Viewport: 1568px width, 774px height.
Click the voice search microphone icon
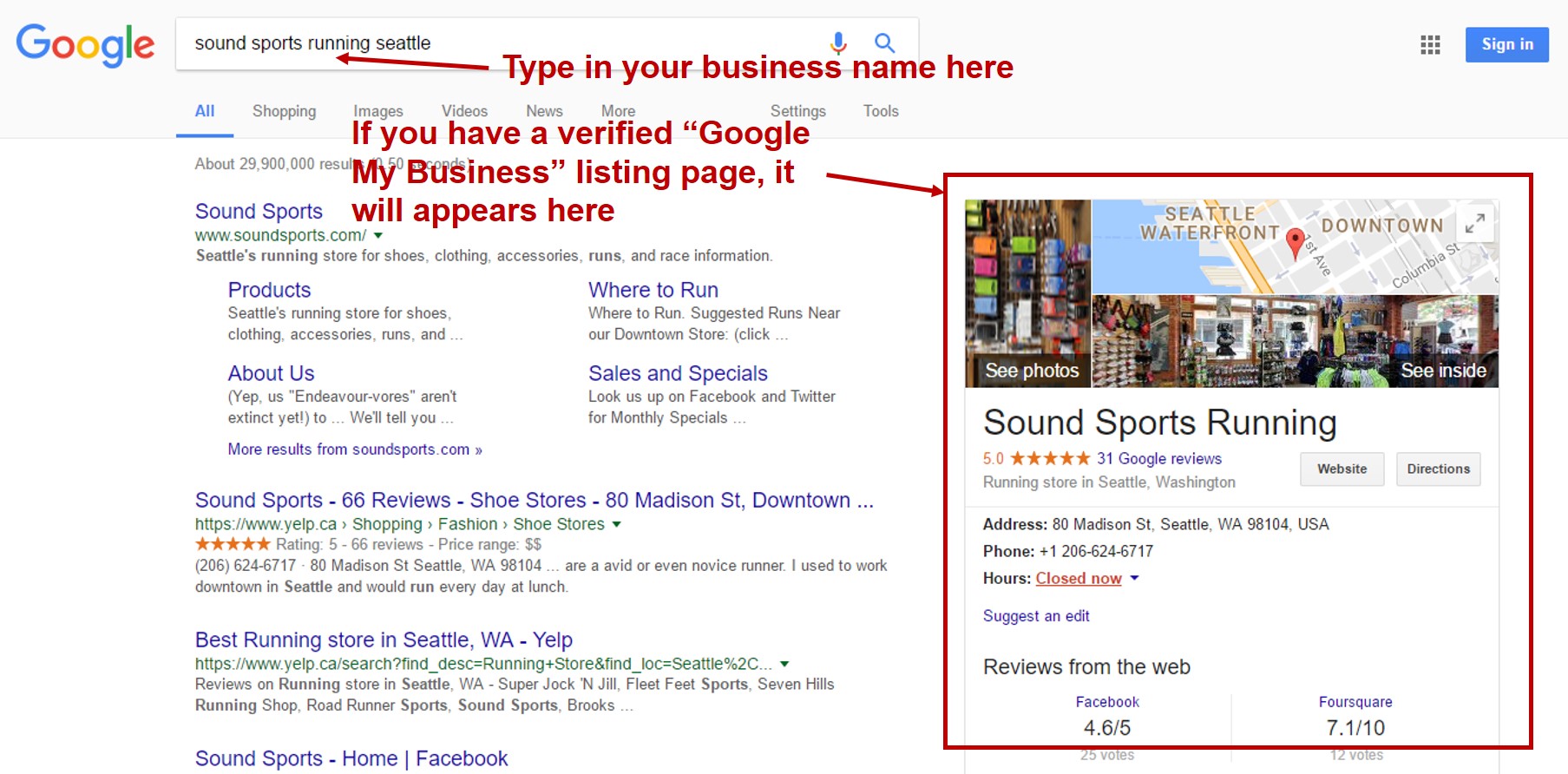pyautogui.click(x=837, y=43)
